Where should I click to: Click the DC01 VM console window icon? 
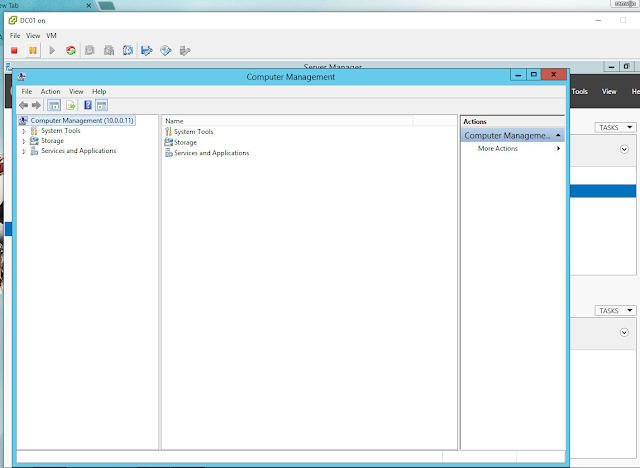(13, 20)
